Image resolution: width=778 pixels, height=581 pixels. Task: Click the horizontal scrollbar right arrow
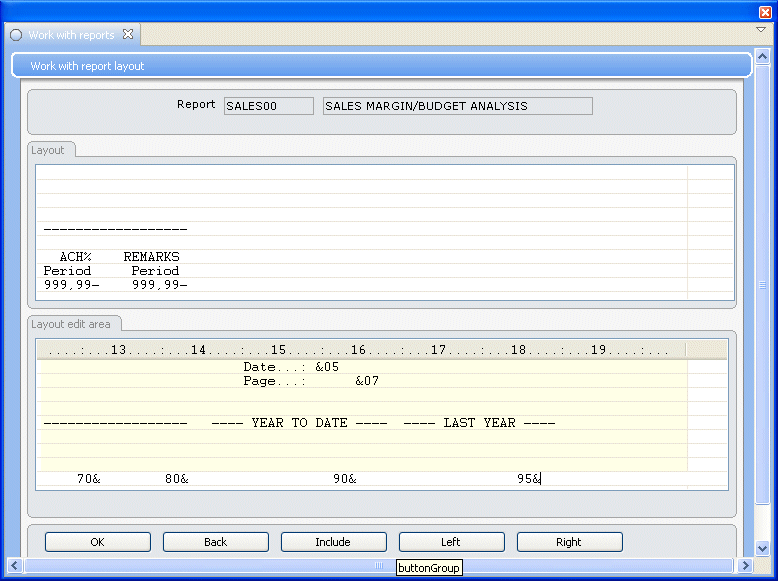coord(746,566)
